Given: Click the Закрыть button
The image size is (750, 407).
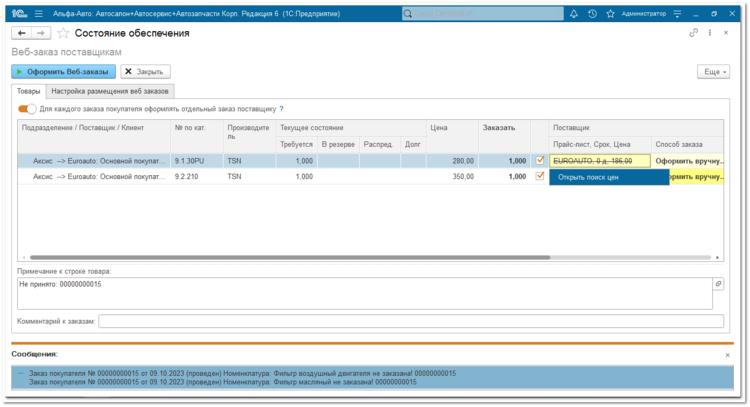Looking at the screenshot, I should 145,72.
